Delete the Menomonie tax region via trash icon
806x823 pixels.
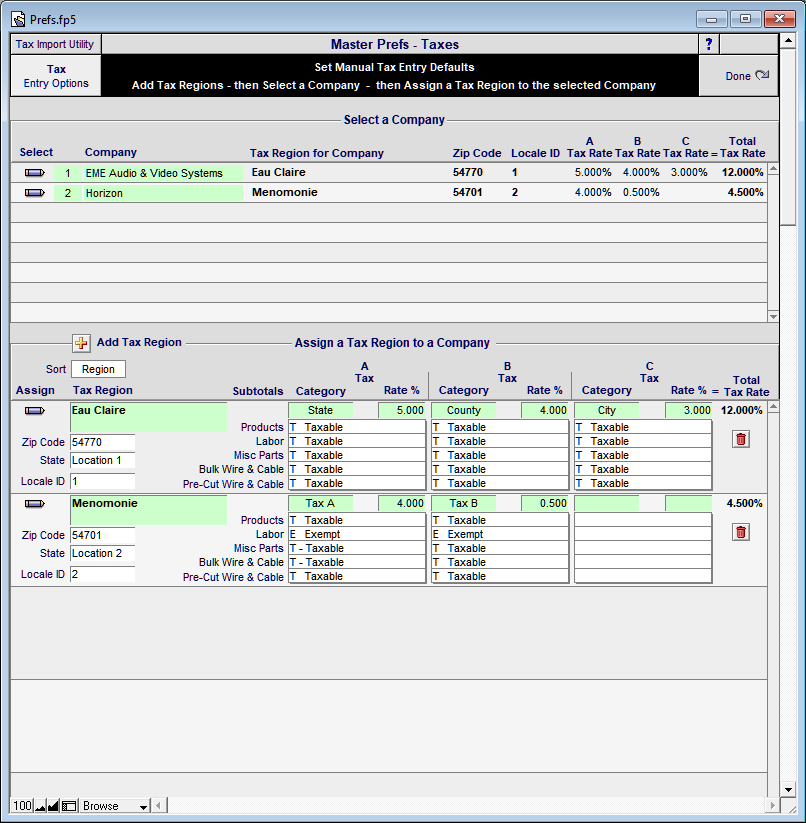click(x=740, y=532)
